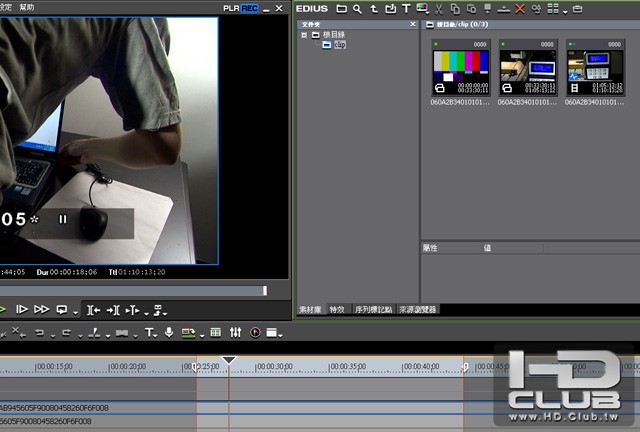This screenshot has width=640, height=432.
Task: Switch to the 序列標記點 tab
Action: (x=373, y=310)
